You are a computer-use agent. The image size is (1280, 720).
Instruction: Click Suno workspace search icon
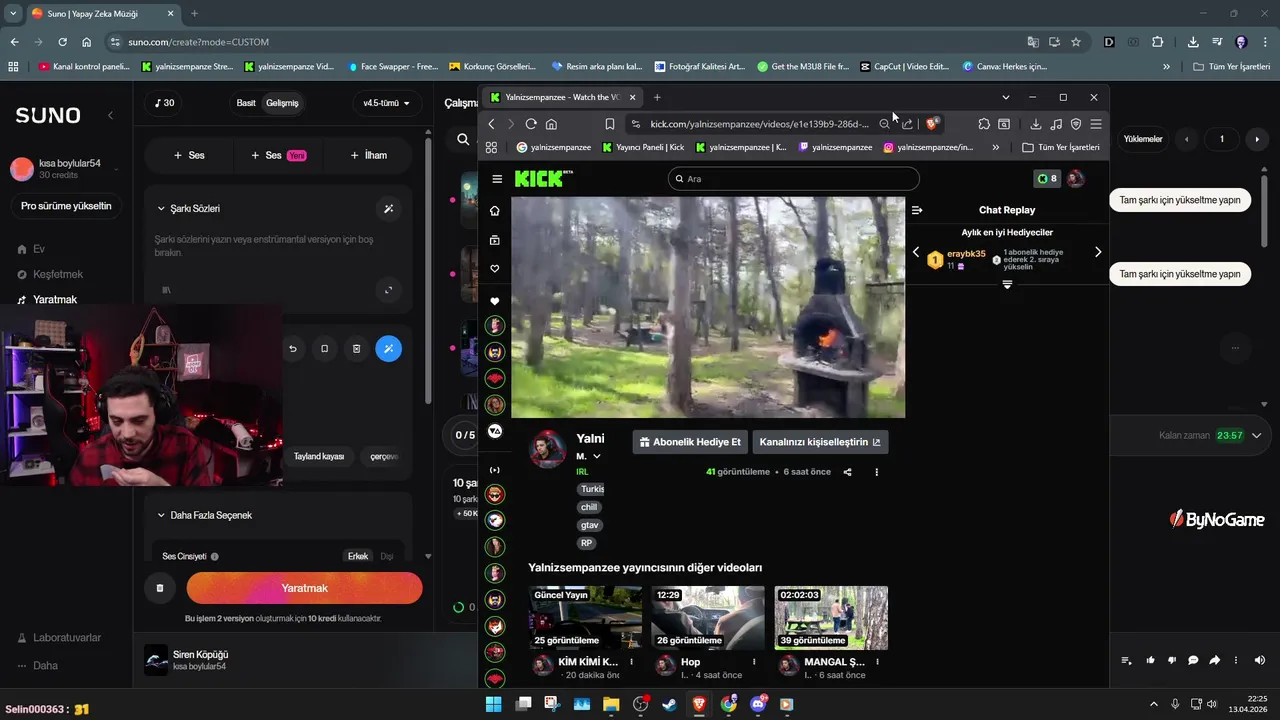(463, 140)
